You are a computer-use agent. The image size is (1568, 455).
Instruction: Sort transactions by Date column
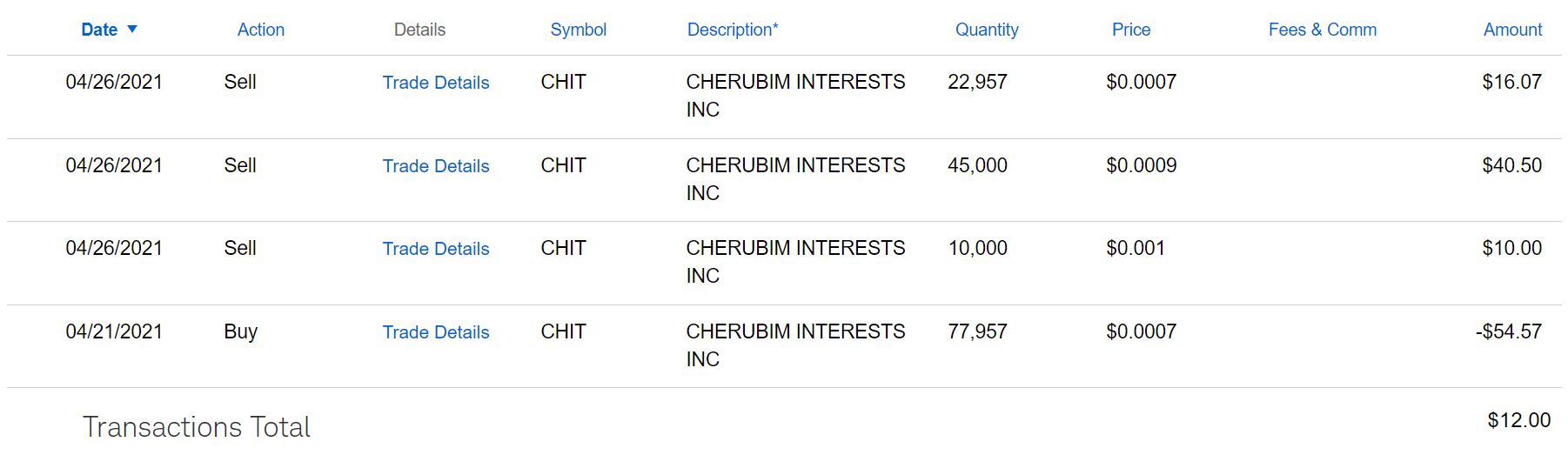99,30
